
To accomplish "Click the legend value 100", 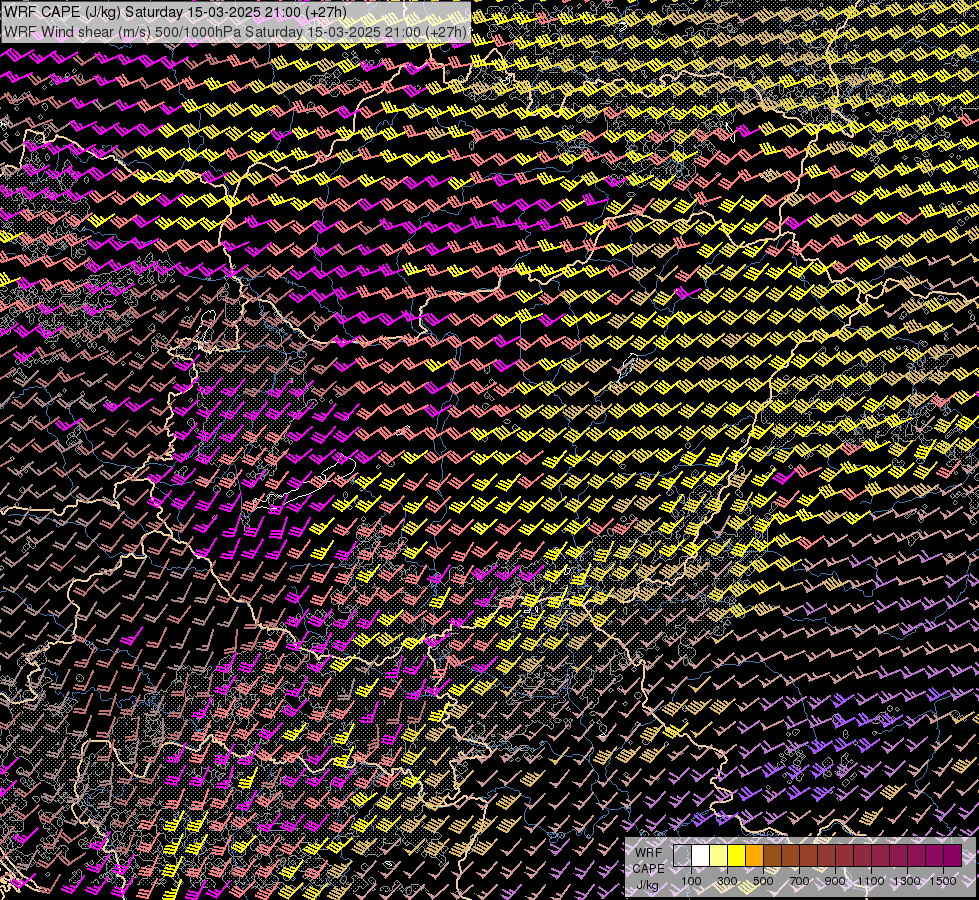I will (x=691, y=881).
